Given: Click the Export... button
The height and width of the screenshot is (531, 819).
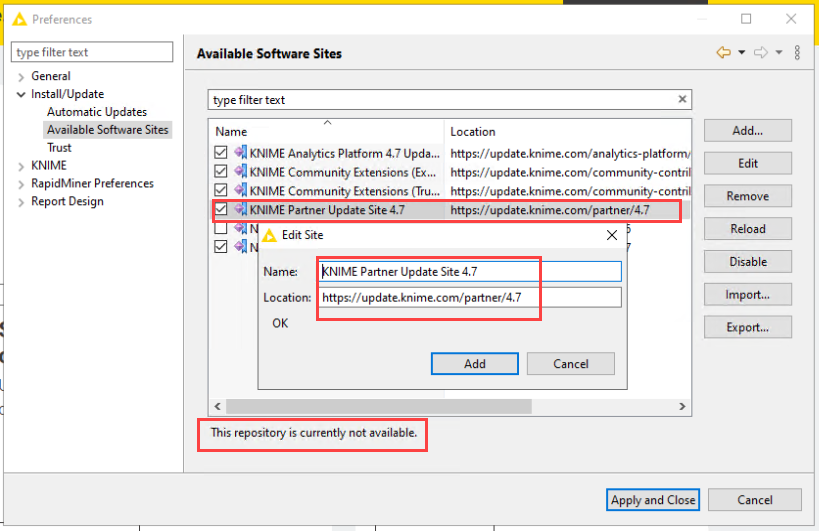Looking at the screenshot, I should [747, 327].
